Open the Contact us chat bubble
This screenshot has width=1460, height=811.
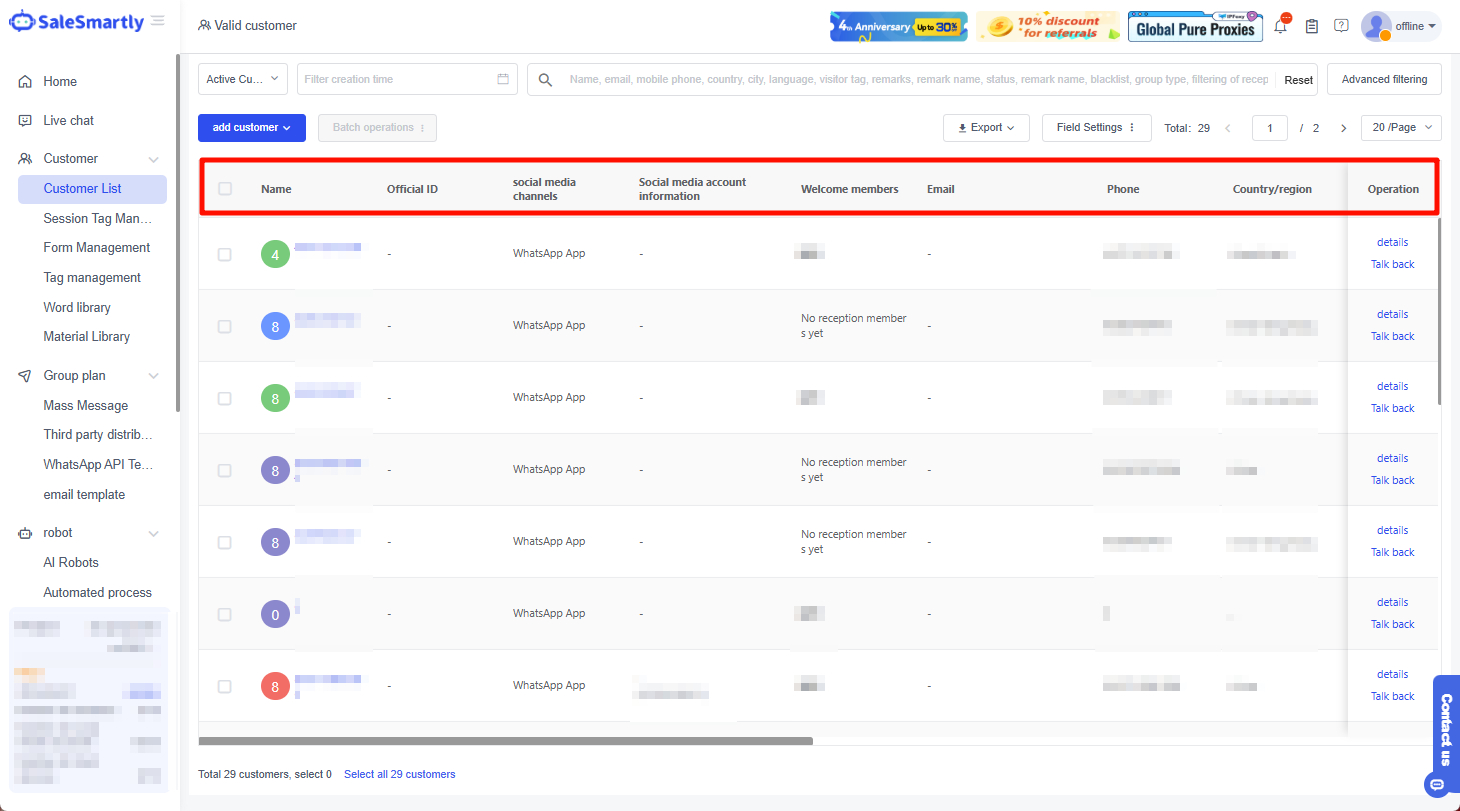1438,784
